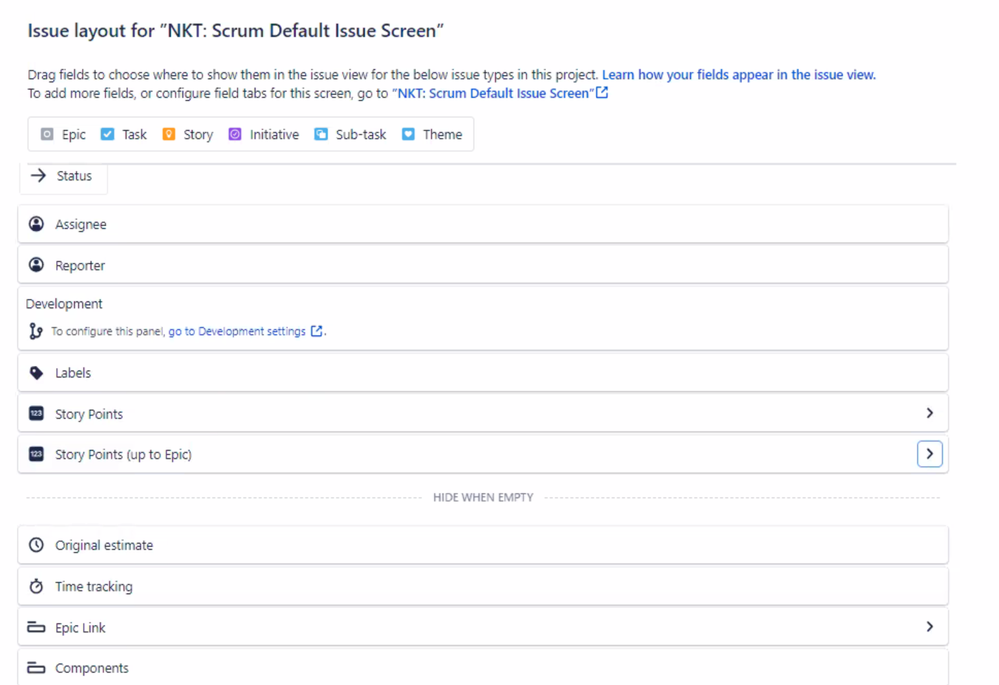Click the purple Initiative icon
Viewport: 999px width, 685px height.
(235, 134)
